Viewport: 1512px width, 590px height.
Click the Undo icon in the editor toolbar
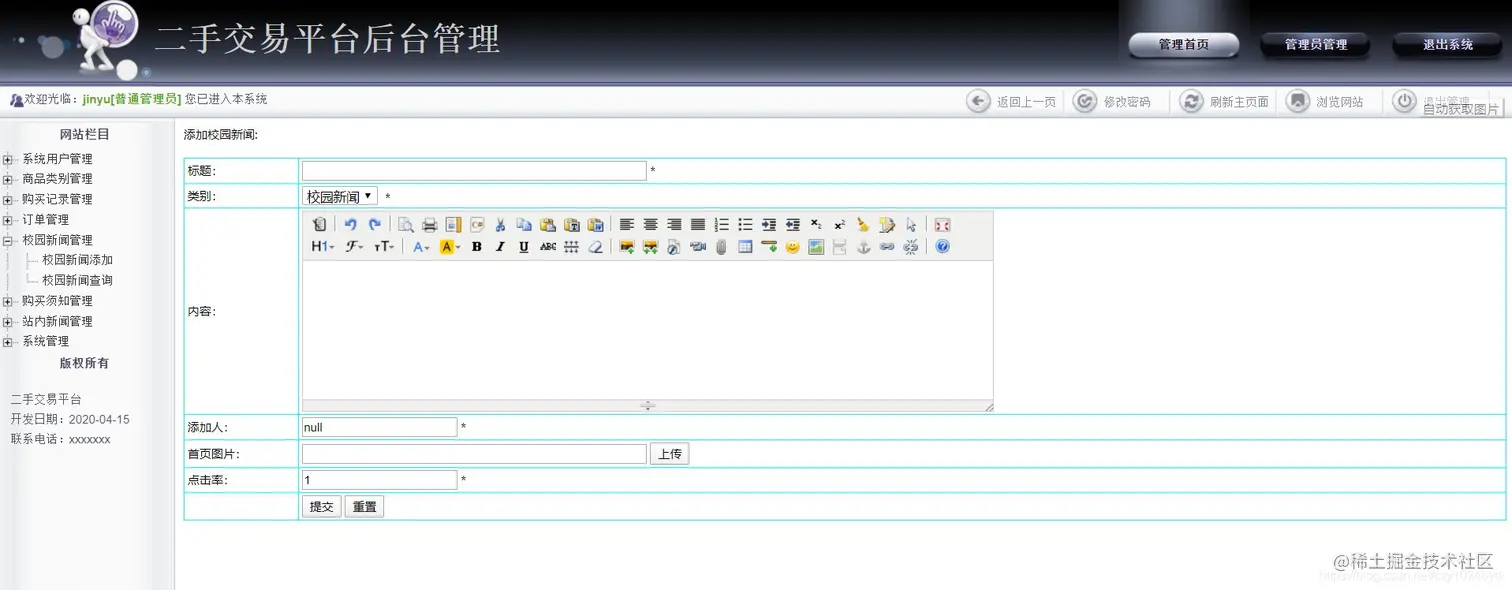[x=351, y=225]
